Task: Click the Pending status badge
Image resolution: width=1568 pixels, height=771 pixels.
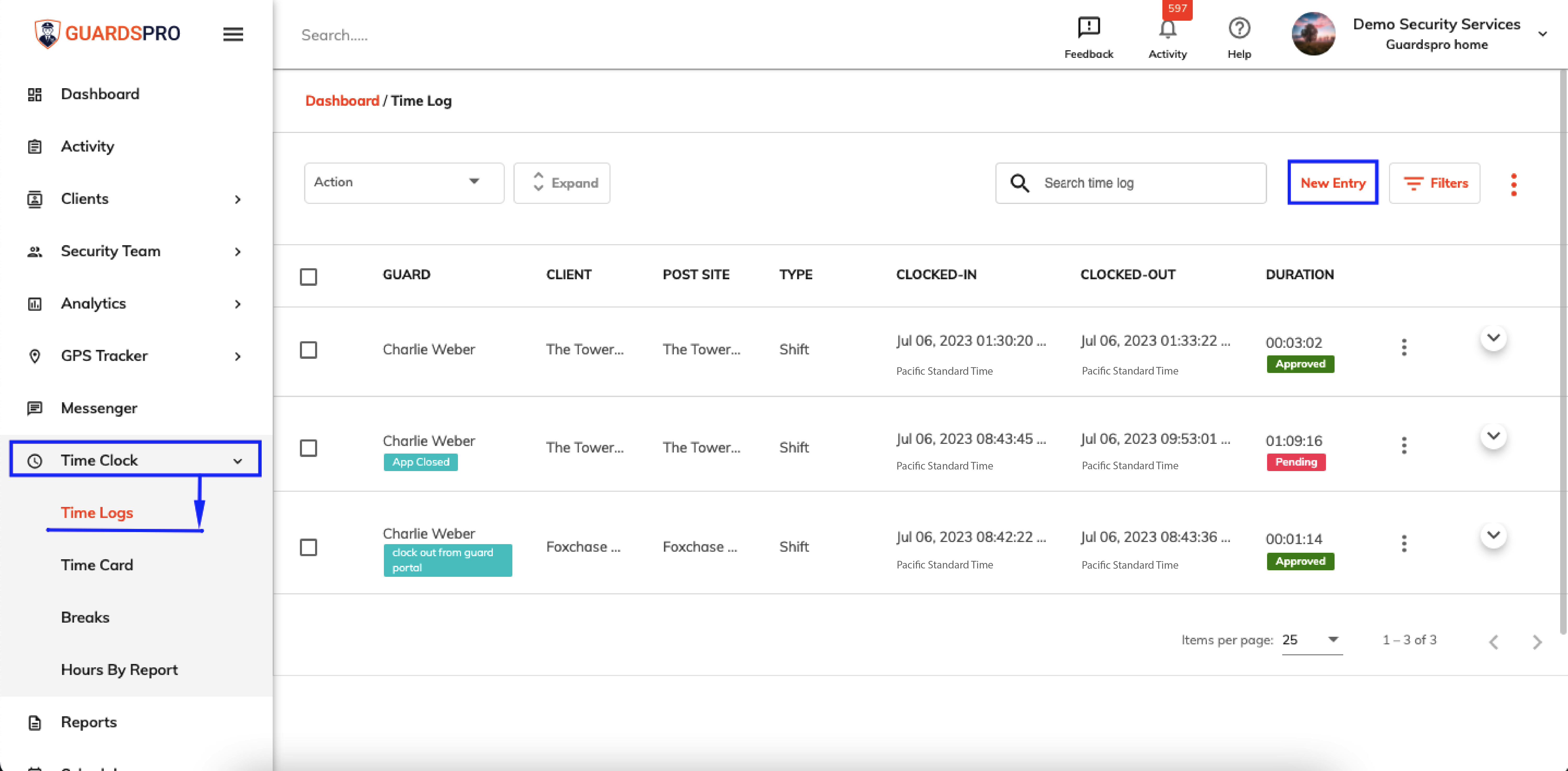Action: (x=1296, y=462)
